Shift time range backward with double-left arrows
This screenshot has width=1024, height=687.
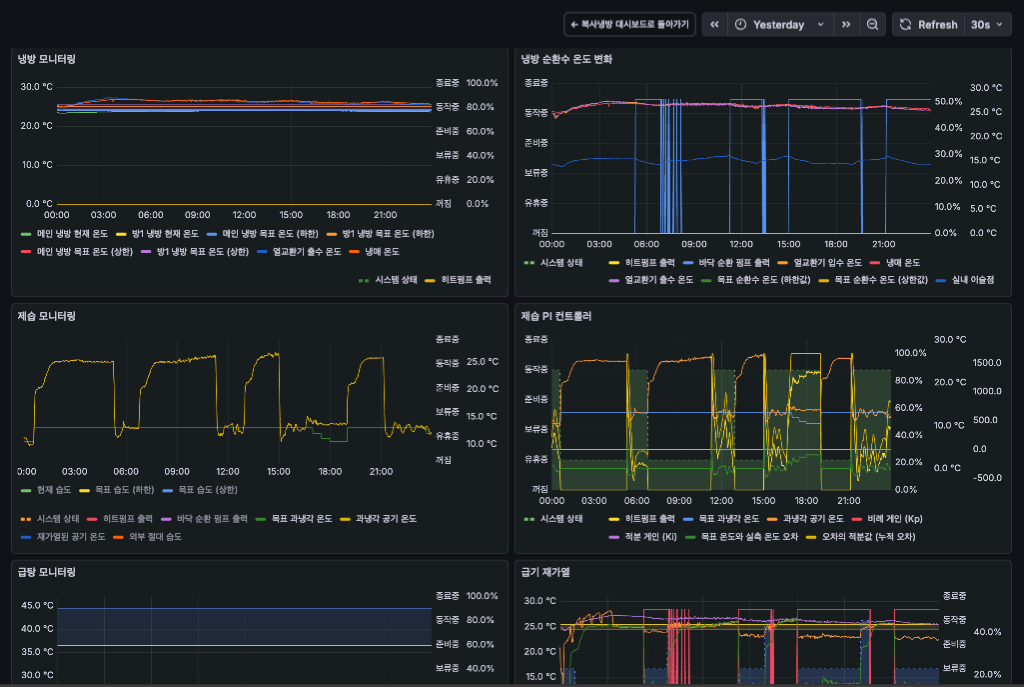tap(715, 24)
